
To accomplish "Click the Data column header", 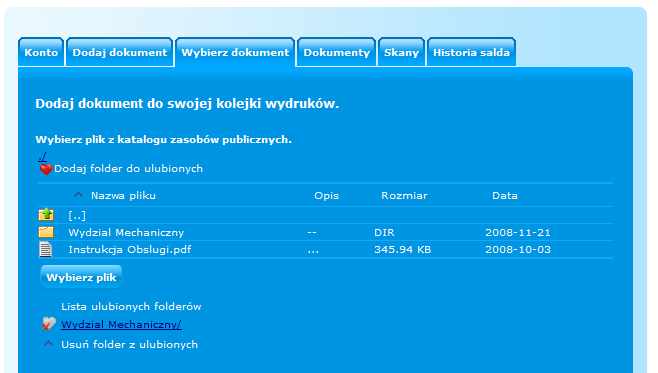I will tap(505, 196).
